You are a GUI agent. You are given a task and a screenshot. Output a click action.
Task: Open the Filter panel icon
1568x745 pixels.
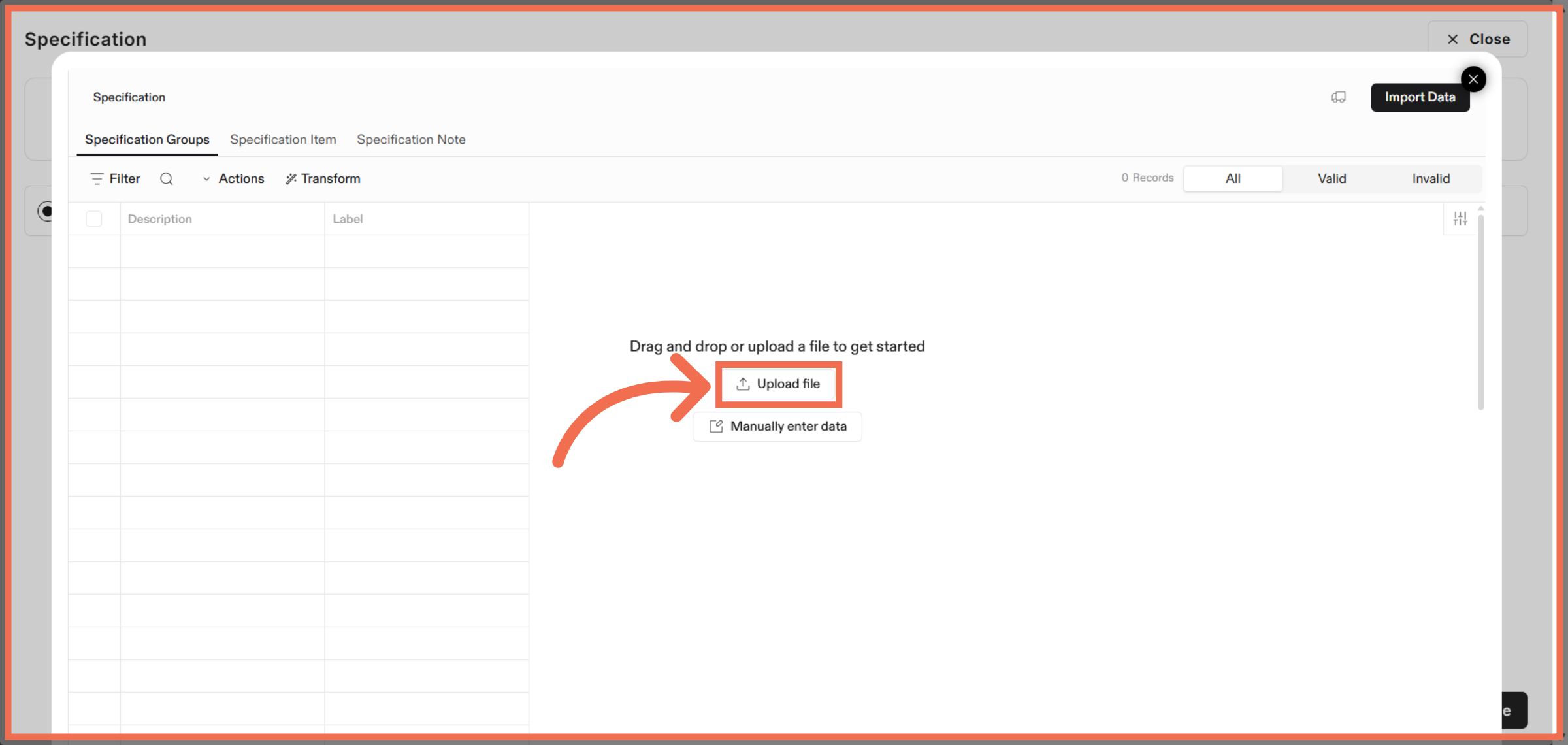[x=97, y=178]
